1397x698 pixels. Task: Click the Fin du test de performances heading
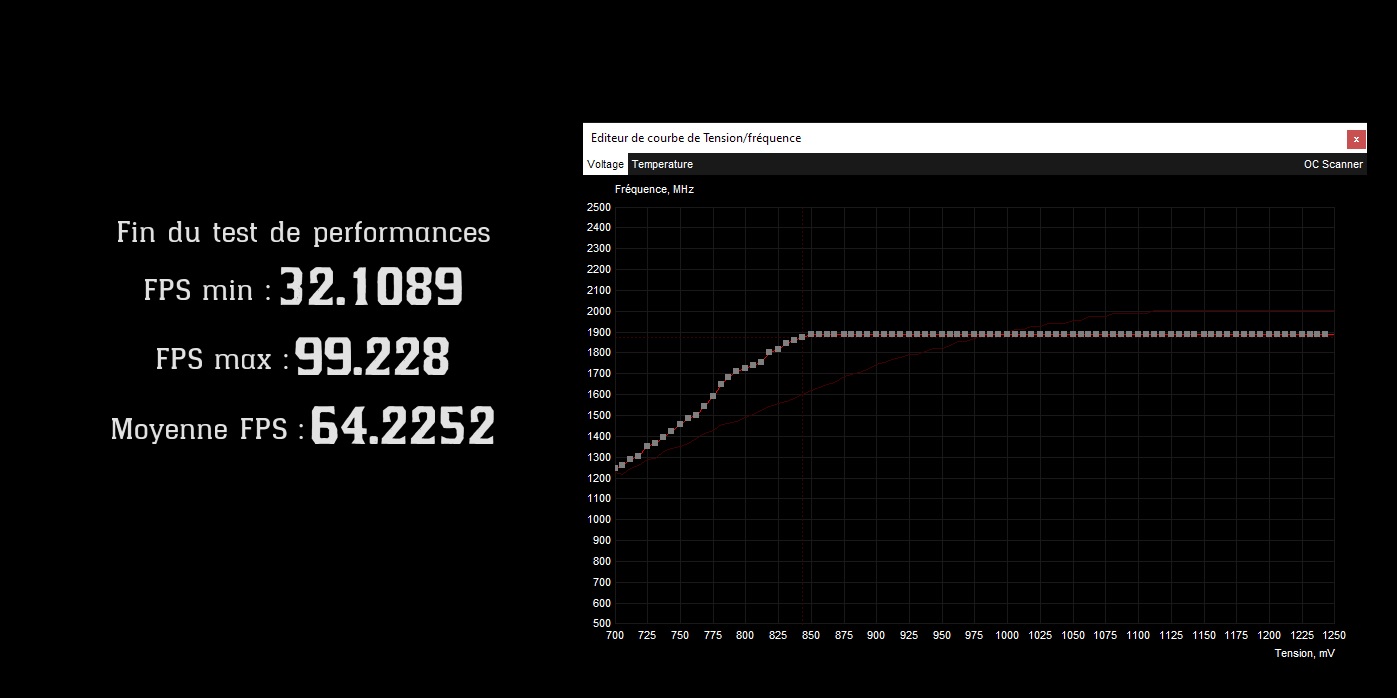tap(303, 233)
